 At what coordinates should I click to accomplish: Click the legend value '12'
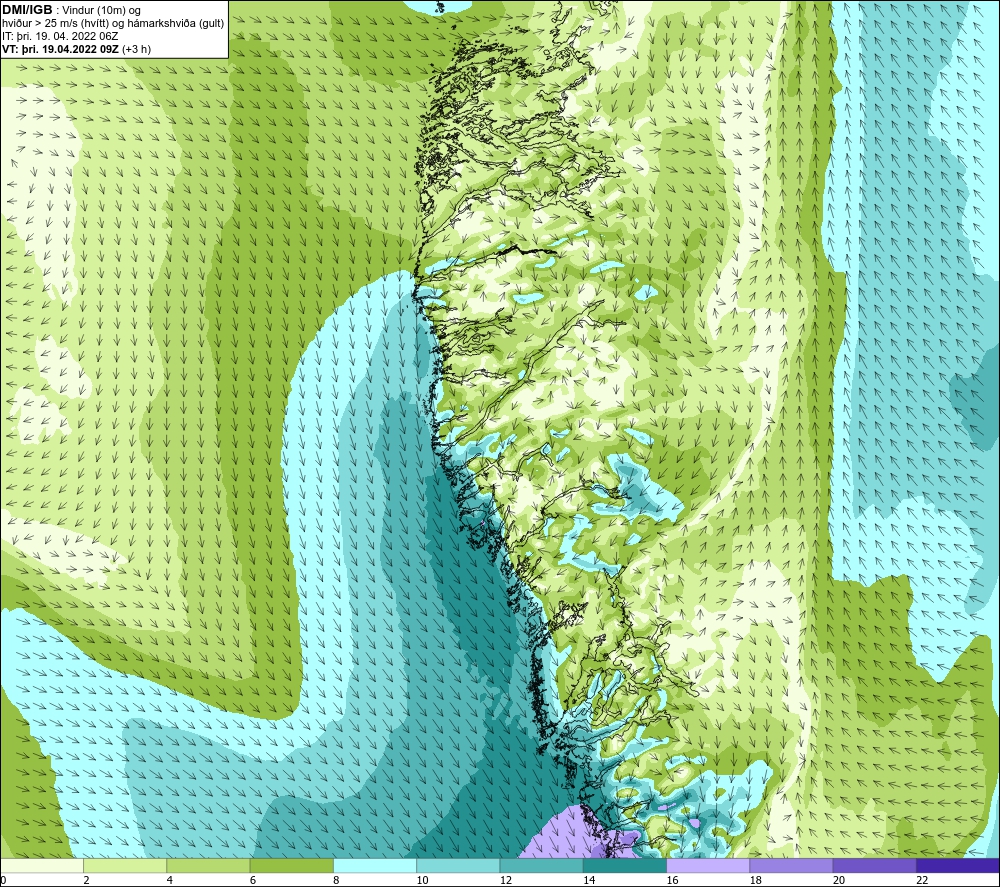click(x=506, y=880)
